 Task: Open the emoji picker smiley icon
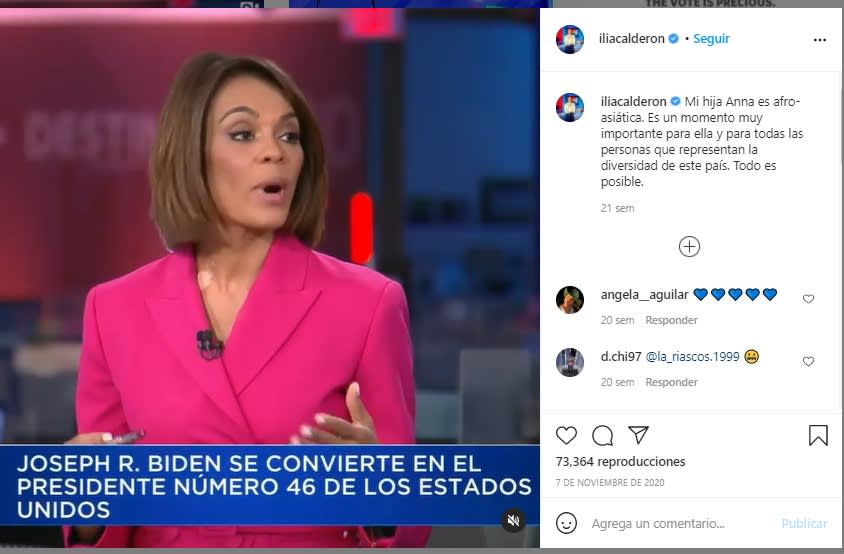[566, 523]
